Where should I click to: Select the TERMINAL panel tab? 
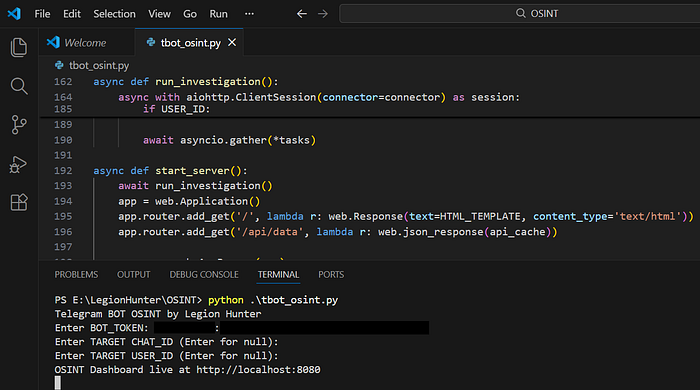pyautogui.click(x=279, y=274)
